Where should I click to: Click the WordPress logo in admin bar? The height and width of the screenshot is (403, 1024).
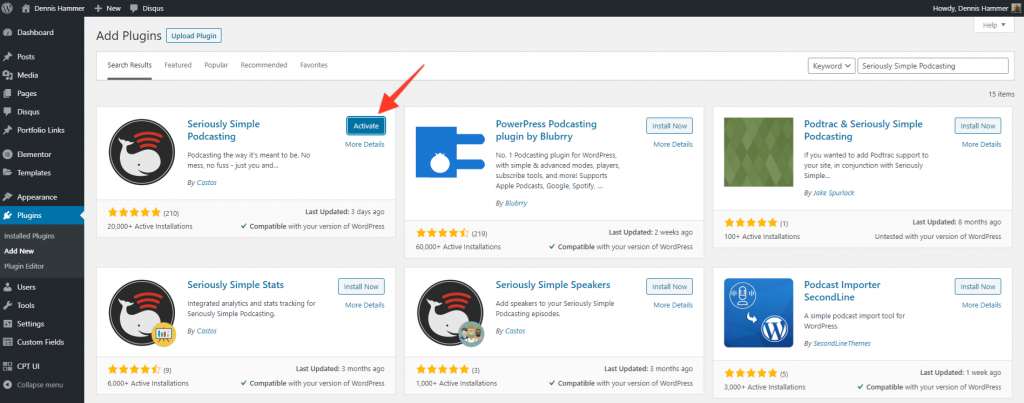click(8, 7)
